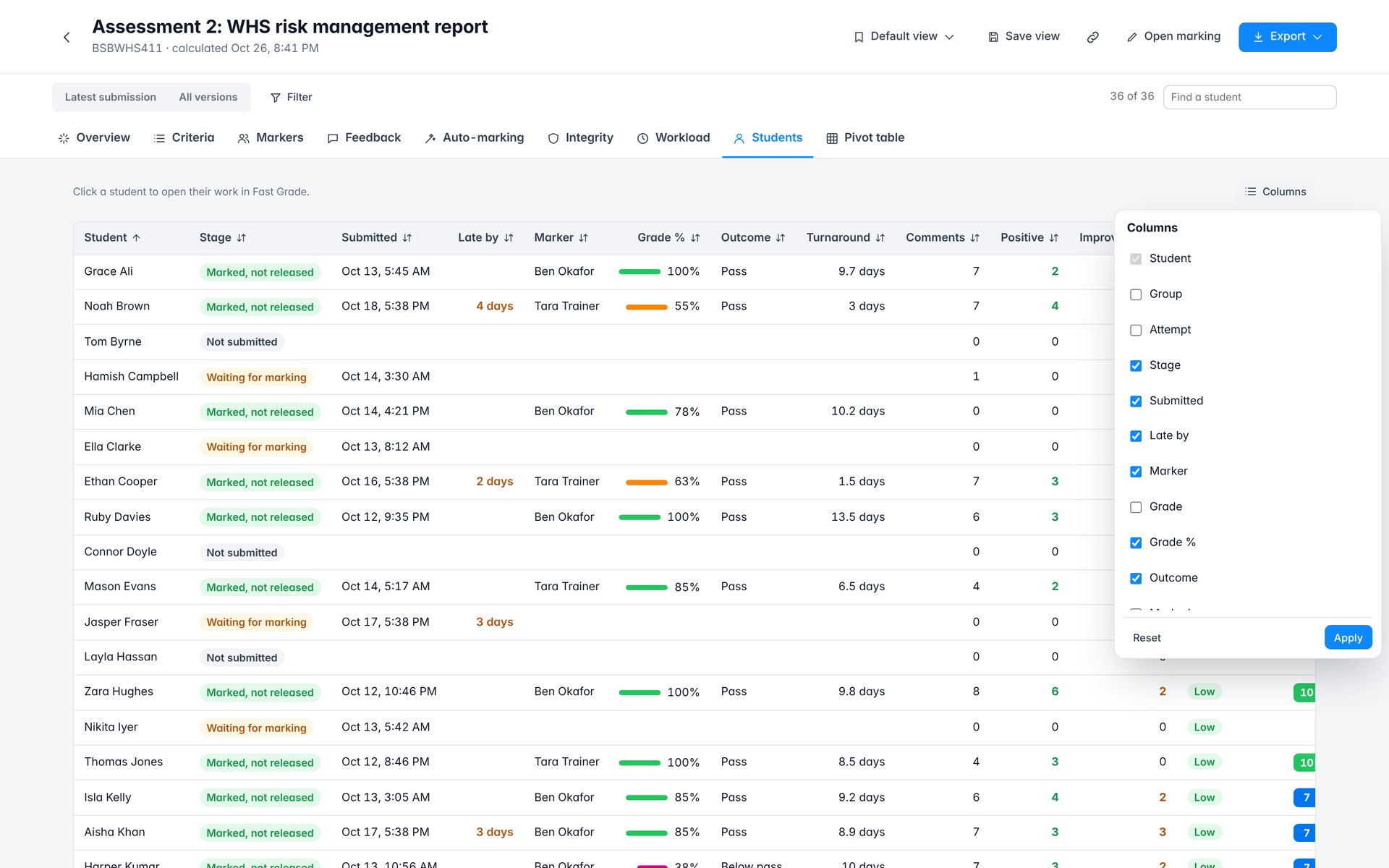Click Noah Brown's orange grade bar
This screenshot has width=1389, height=868.
646,307
